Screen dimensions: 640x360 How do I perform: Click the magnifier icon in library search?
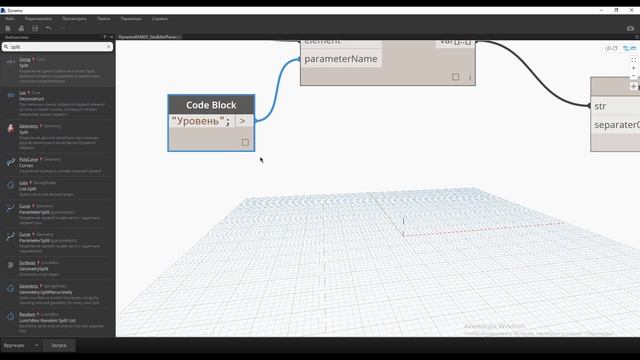click(6, 47)
